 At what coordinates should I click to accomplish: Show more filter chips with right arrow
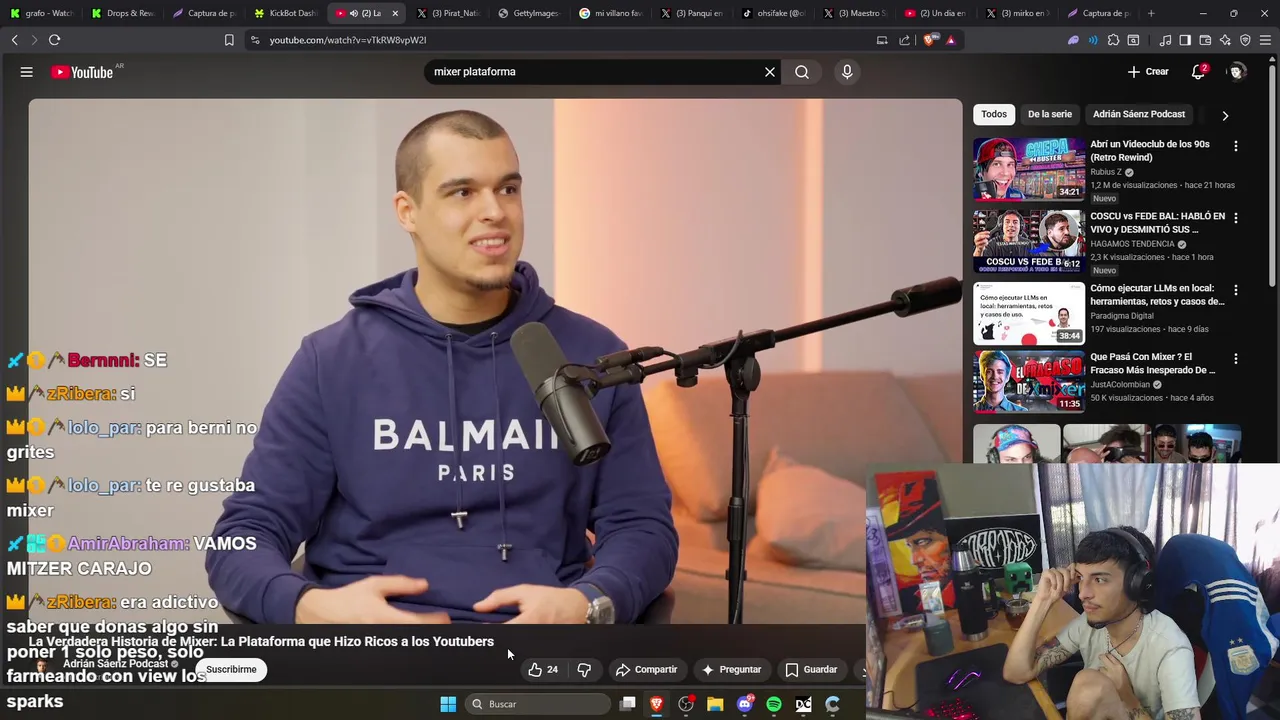1225,115
